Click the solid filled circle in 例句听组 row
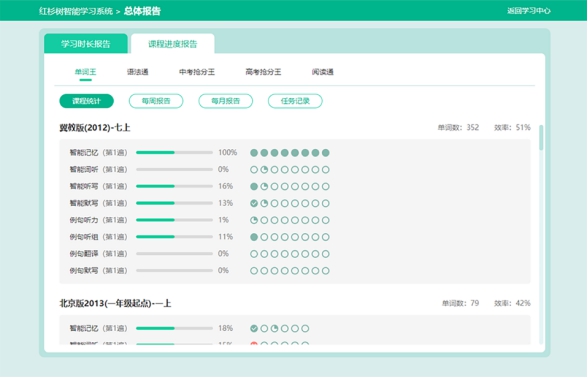 254,237
